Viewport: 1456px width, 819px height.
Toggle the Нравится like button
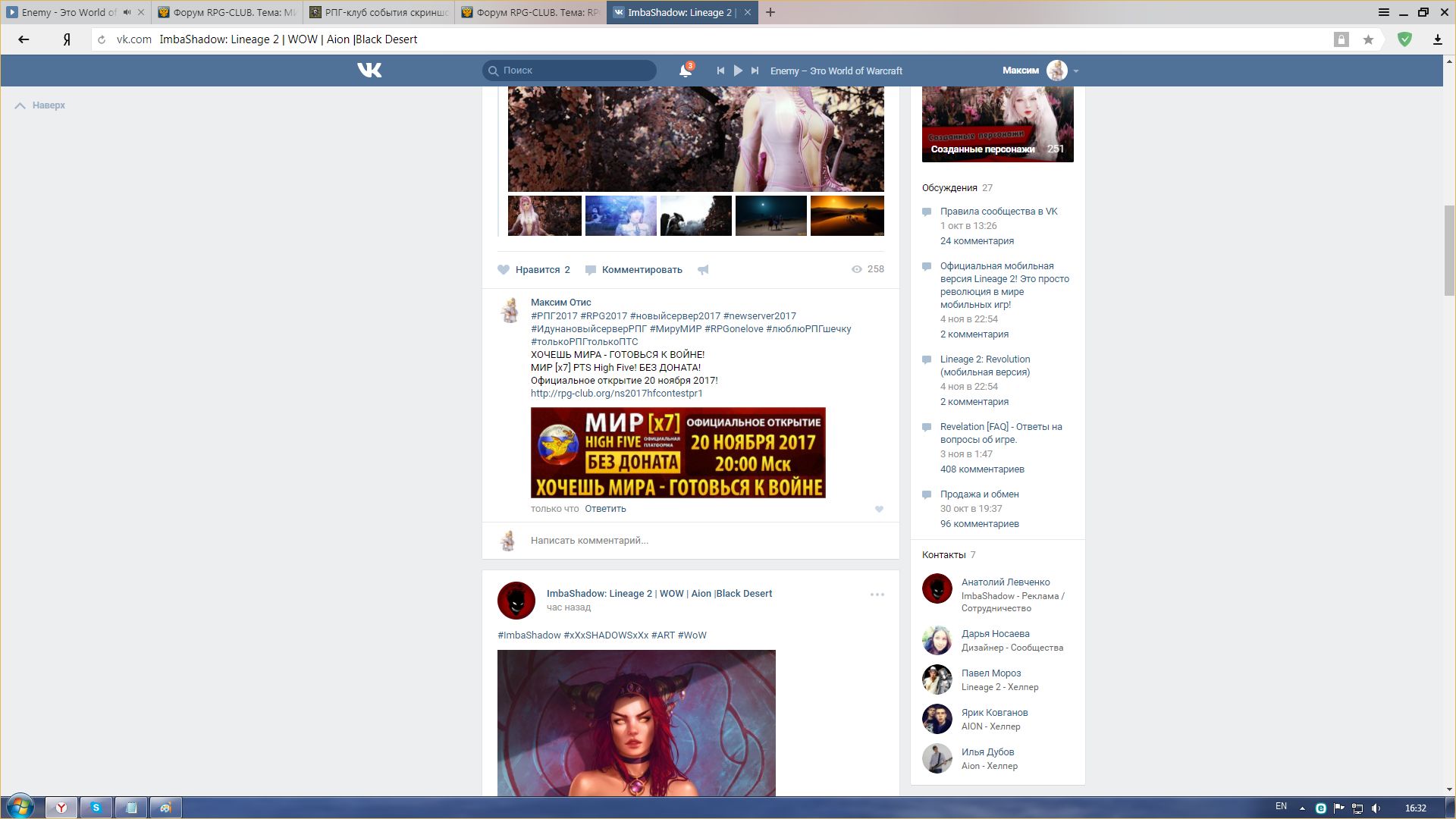pos(534,270)
